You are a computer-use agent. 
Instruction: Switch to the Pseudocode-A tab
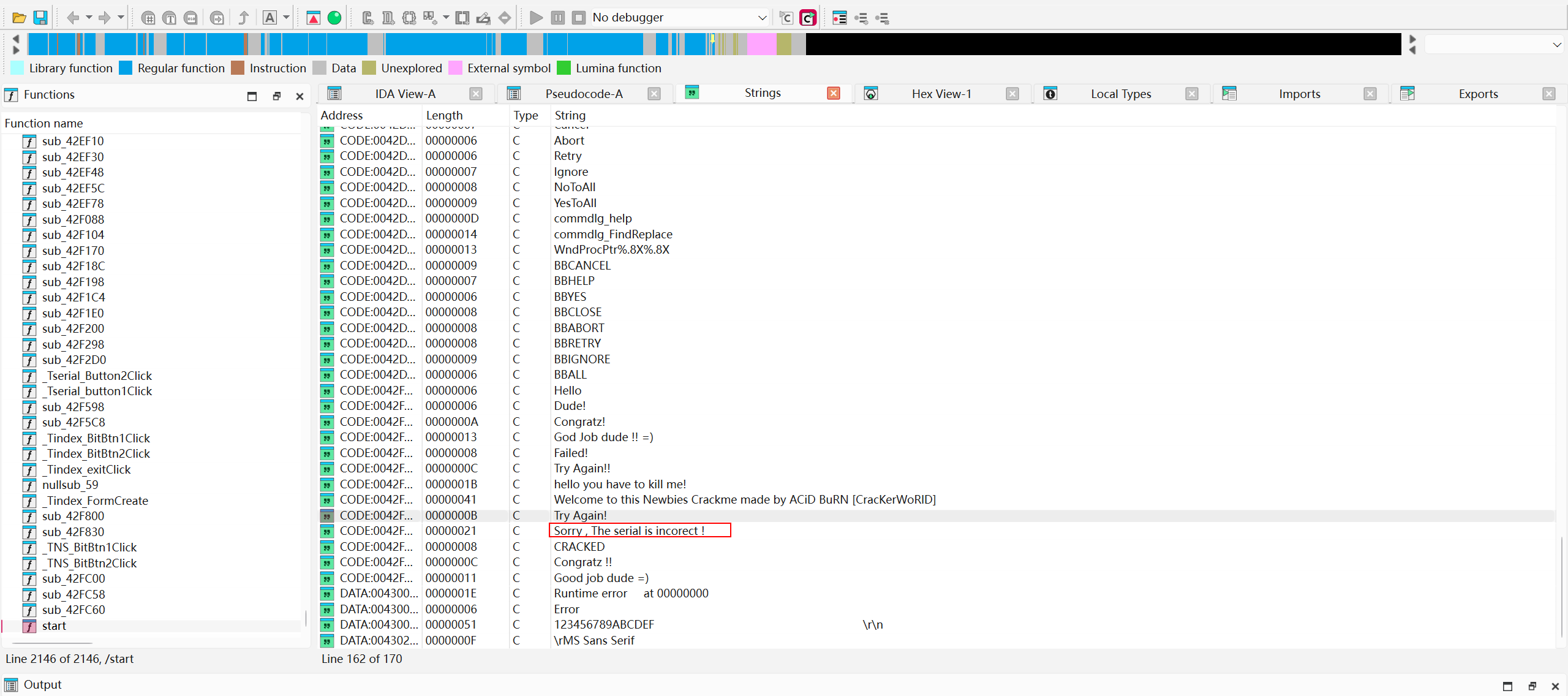tap(584, 94)
